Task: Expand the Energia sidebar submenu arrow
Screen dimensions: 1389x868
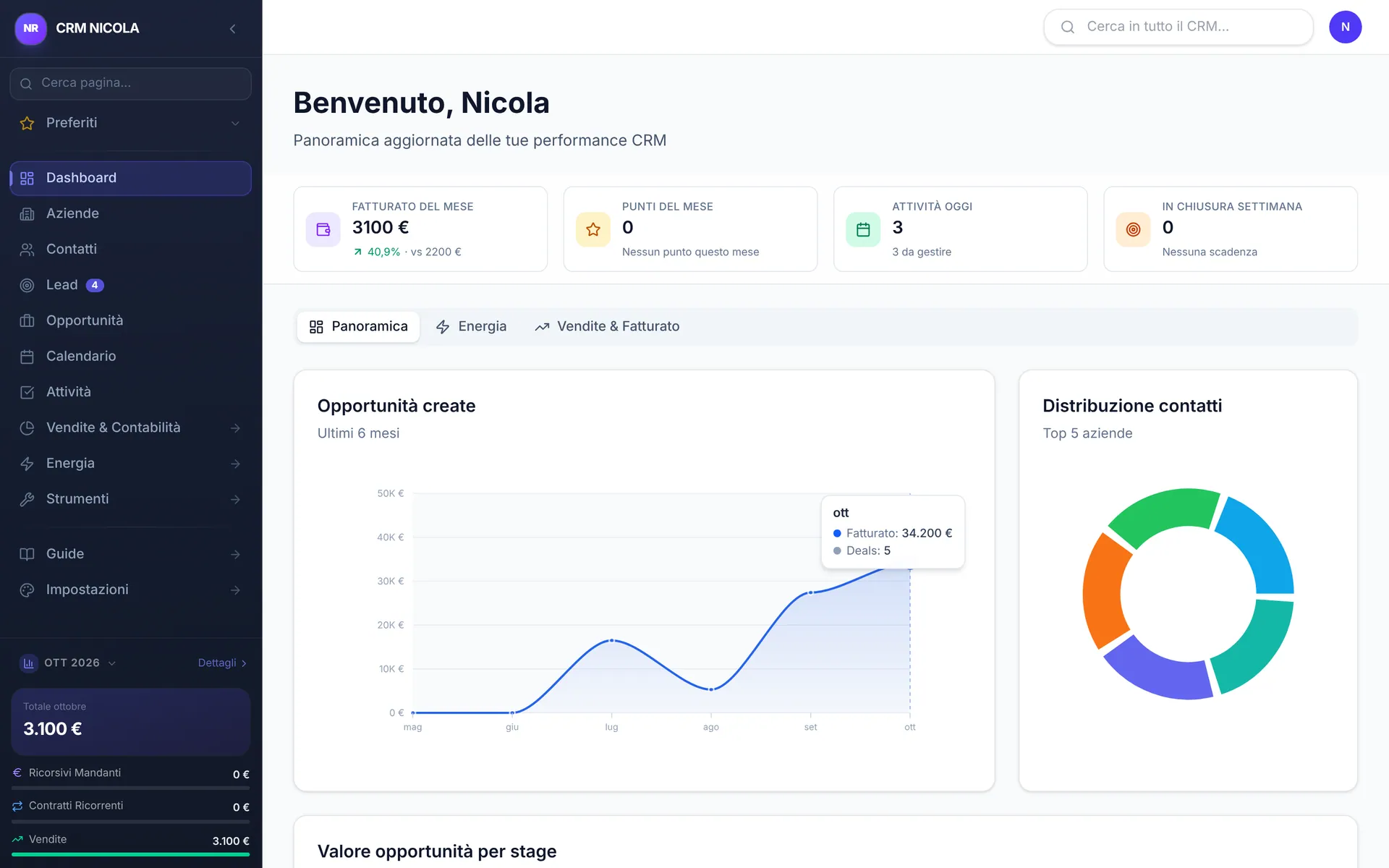Action: [235, 464]
